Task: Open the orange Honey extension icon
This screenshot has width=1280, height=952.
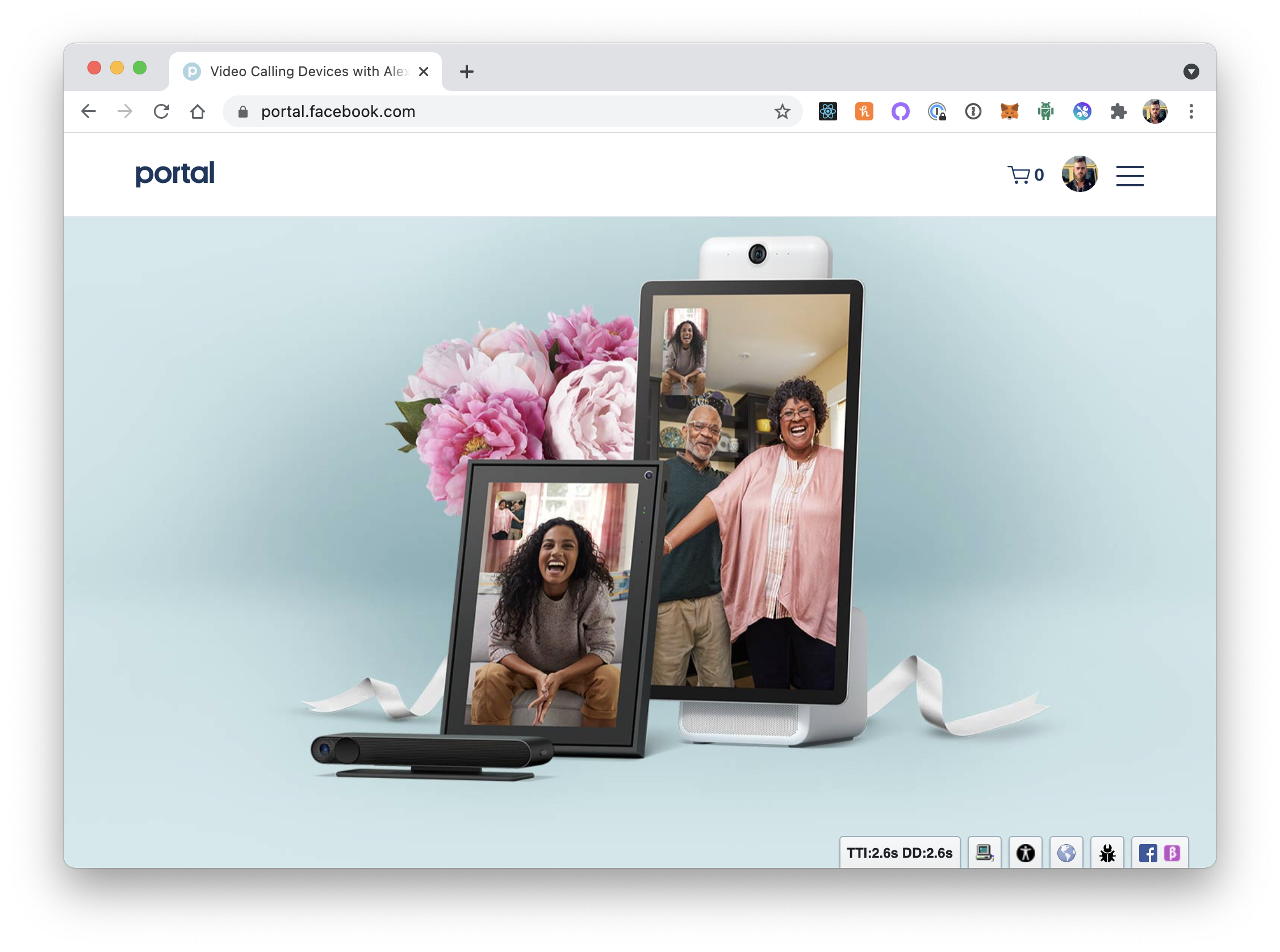Action: click(x=864, y=111)
